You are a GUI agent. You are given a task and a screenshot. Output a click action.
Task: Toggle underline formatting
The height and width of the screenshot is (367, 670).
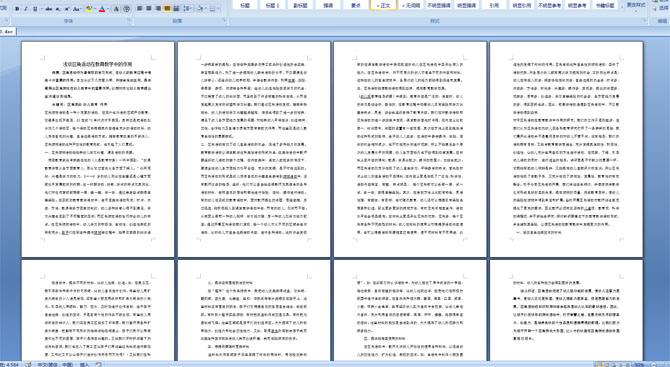[35, 9]
